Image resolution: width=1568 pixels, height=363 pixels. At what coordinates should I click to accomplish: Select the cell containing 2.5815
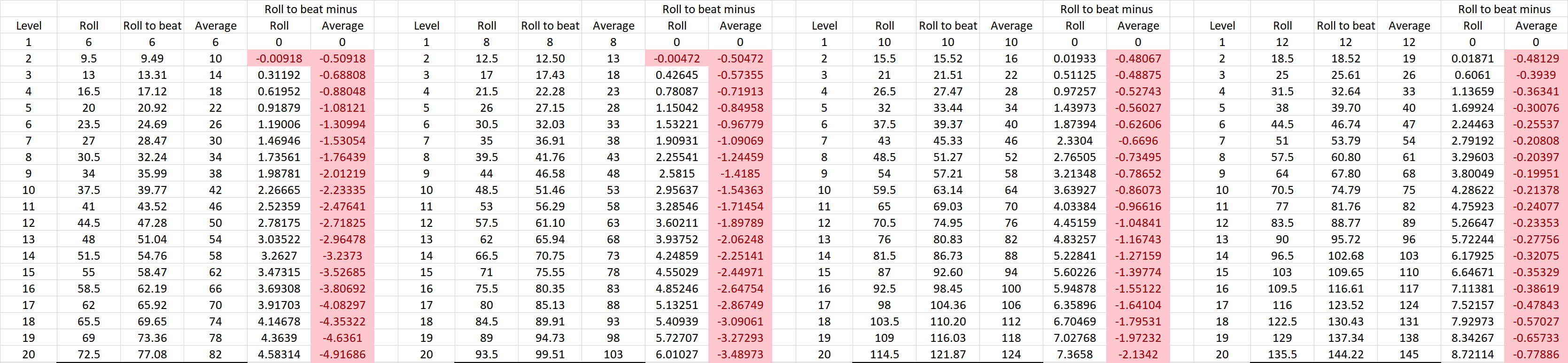tap(677, 173)
